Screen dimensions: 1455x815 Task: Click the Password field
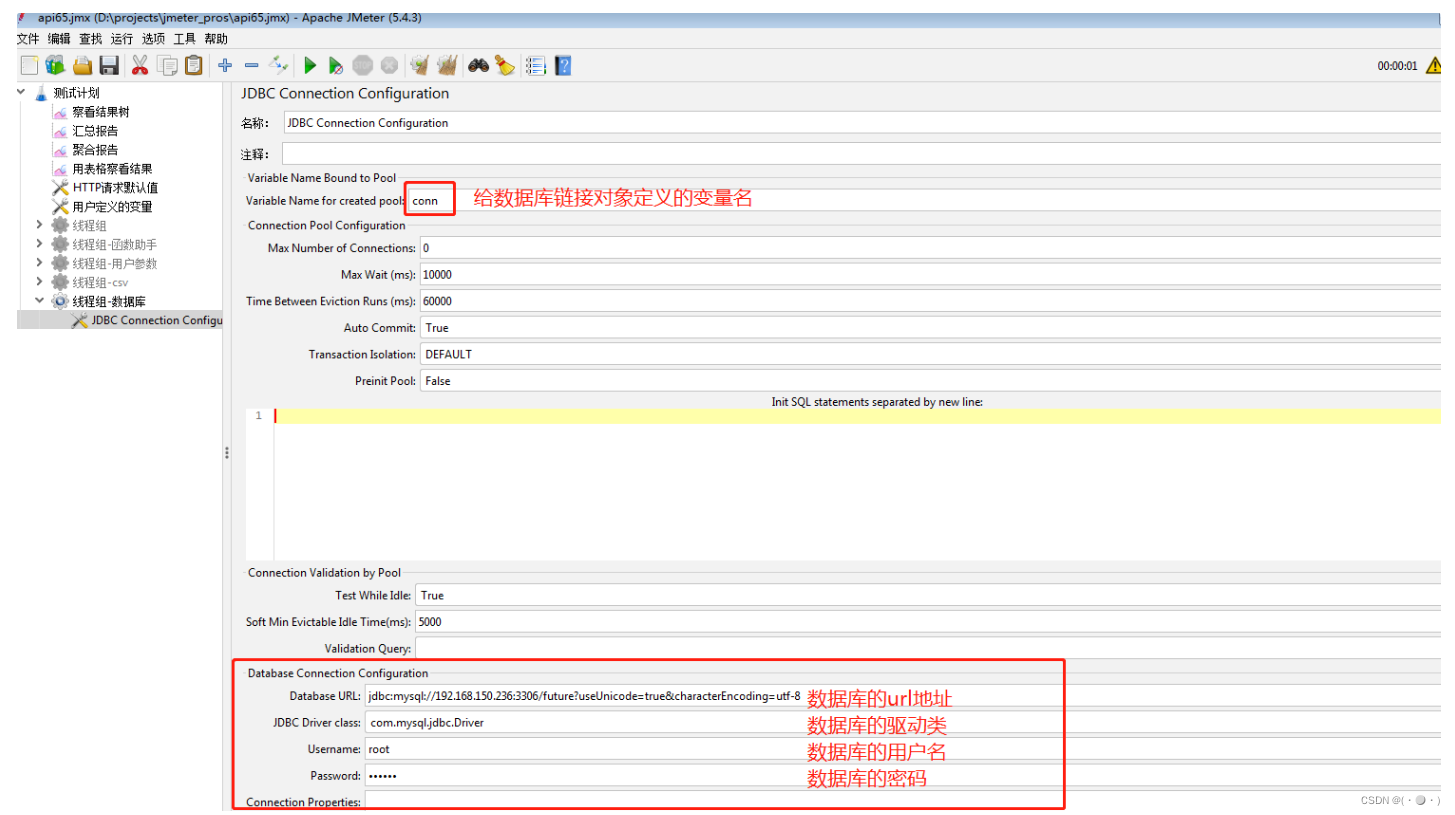(902, 775)
